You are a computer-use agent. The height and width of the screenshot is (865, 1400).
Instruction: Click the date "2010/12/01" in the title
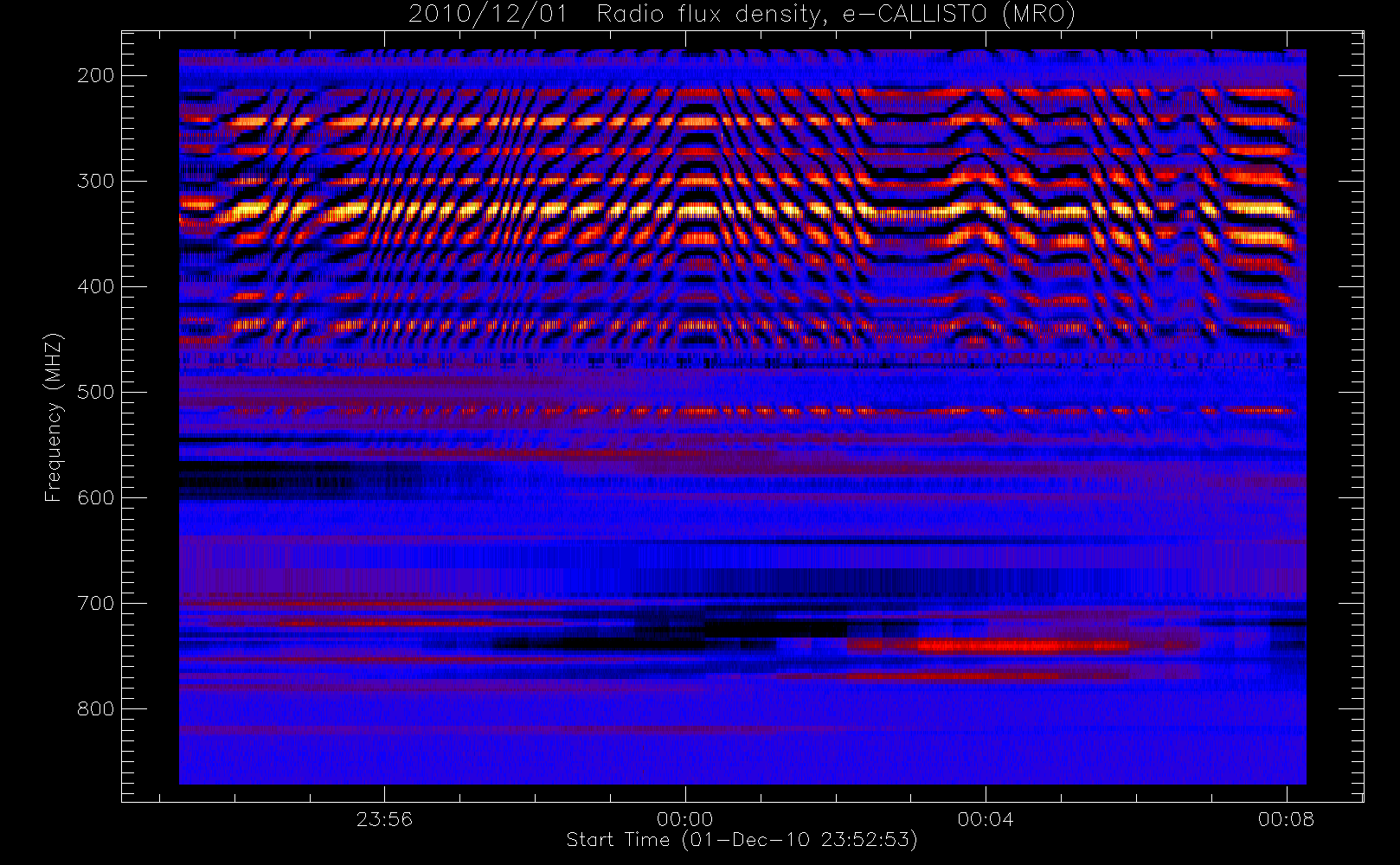click(x=487, y=14)
